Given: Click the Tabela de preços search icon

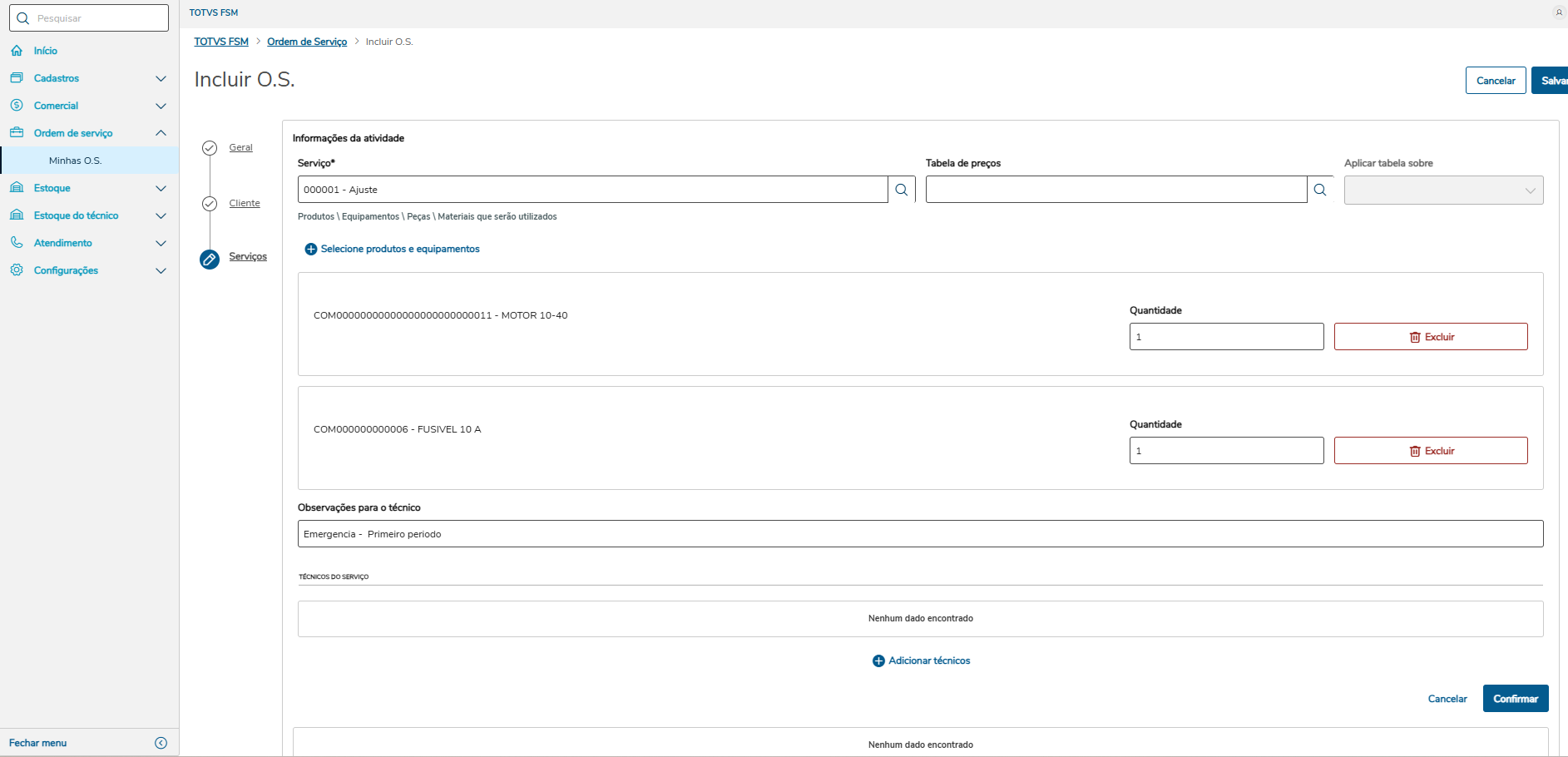Looking at the screenshot, I should click(x=1320, y=190).
